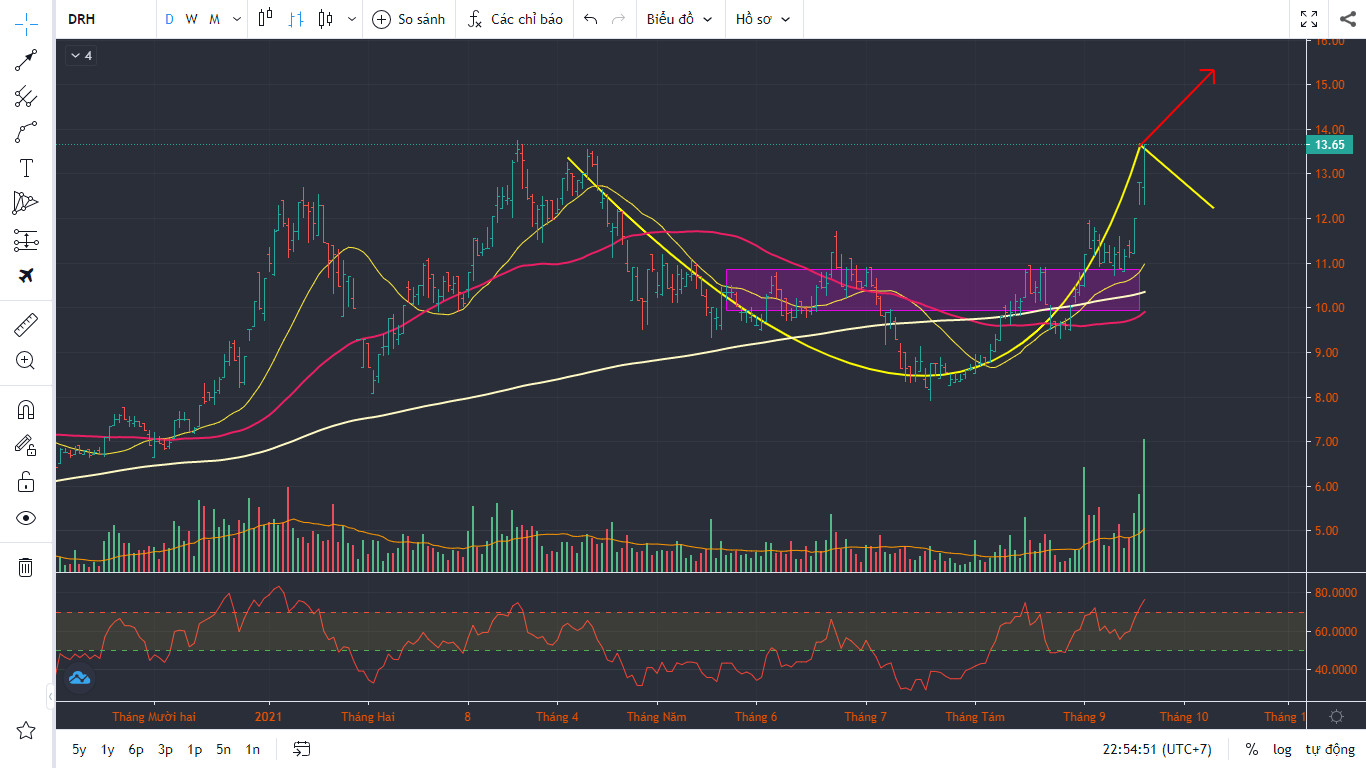Toggle magnet snap mode
Image resolution: width=1366 pixels, height=768 pixels.
pos(26,410)
